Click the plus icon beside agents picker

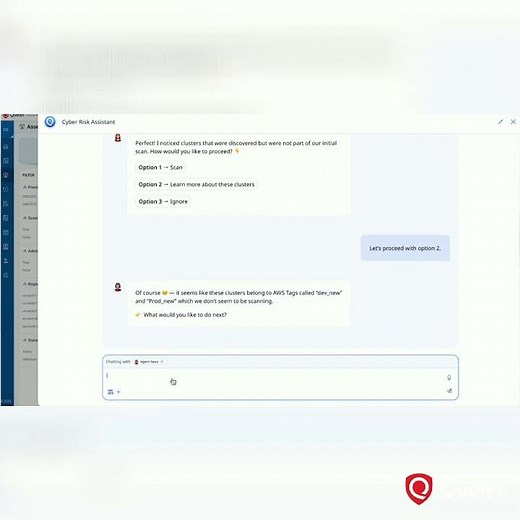coord(118,392)
